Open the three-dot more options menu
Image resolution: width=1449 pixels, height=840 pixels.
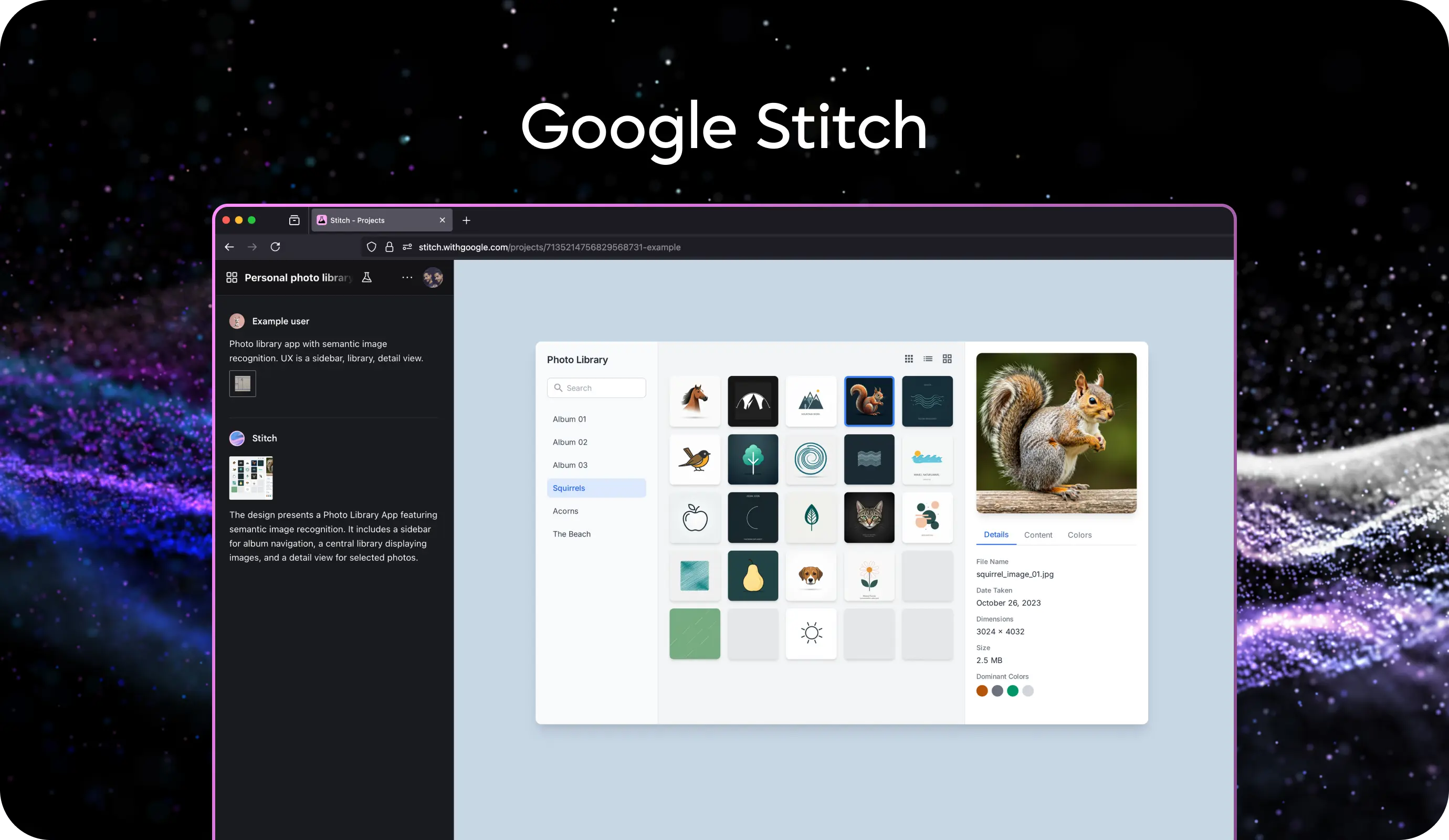(407, 278)
